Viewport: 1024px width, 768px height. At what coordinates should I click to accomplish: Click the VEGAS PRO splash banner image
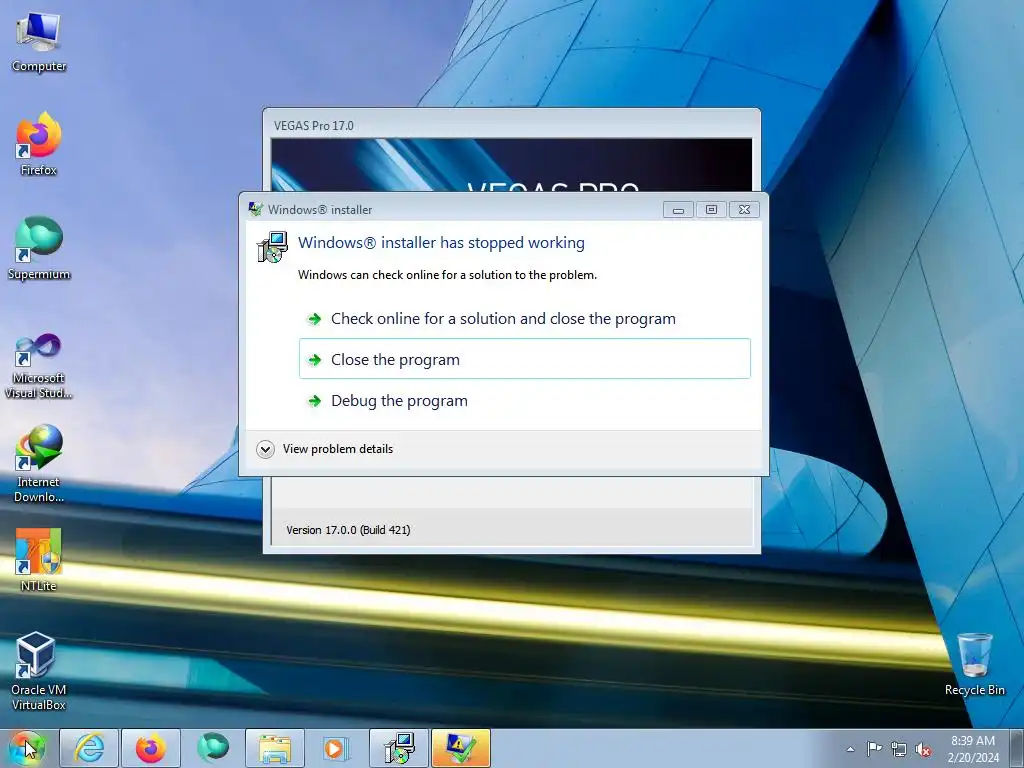511,165
